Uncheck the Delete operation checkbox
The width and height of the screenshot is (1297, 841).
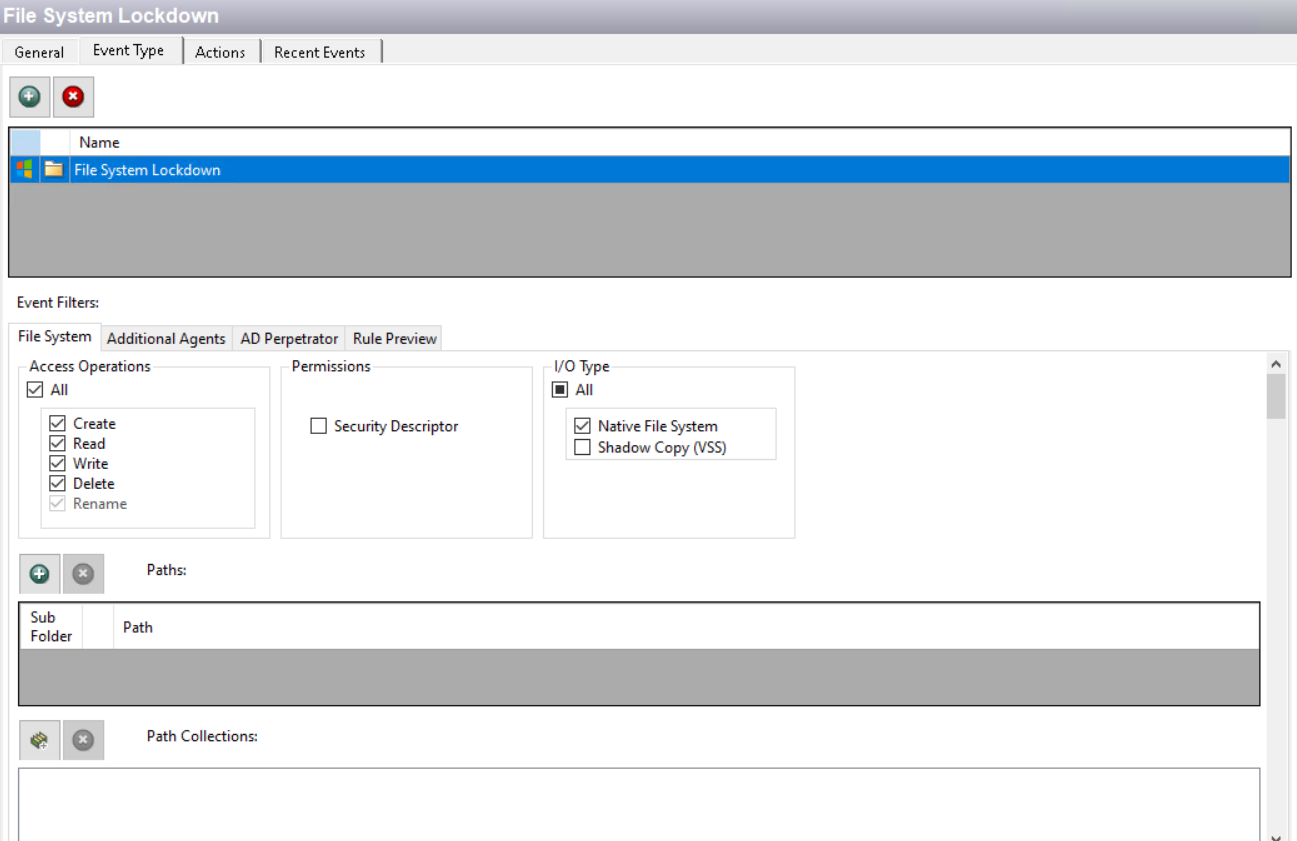tap(57, 484)
